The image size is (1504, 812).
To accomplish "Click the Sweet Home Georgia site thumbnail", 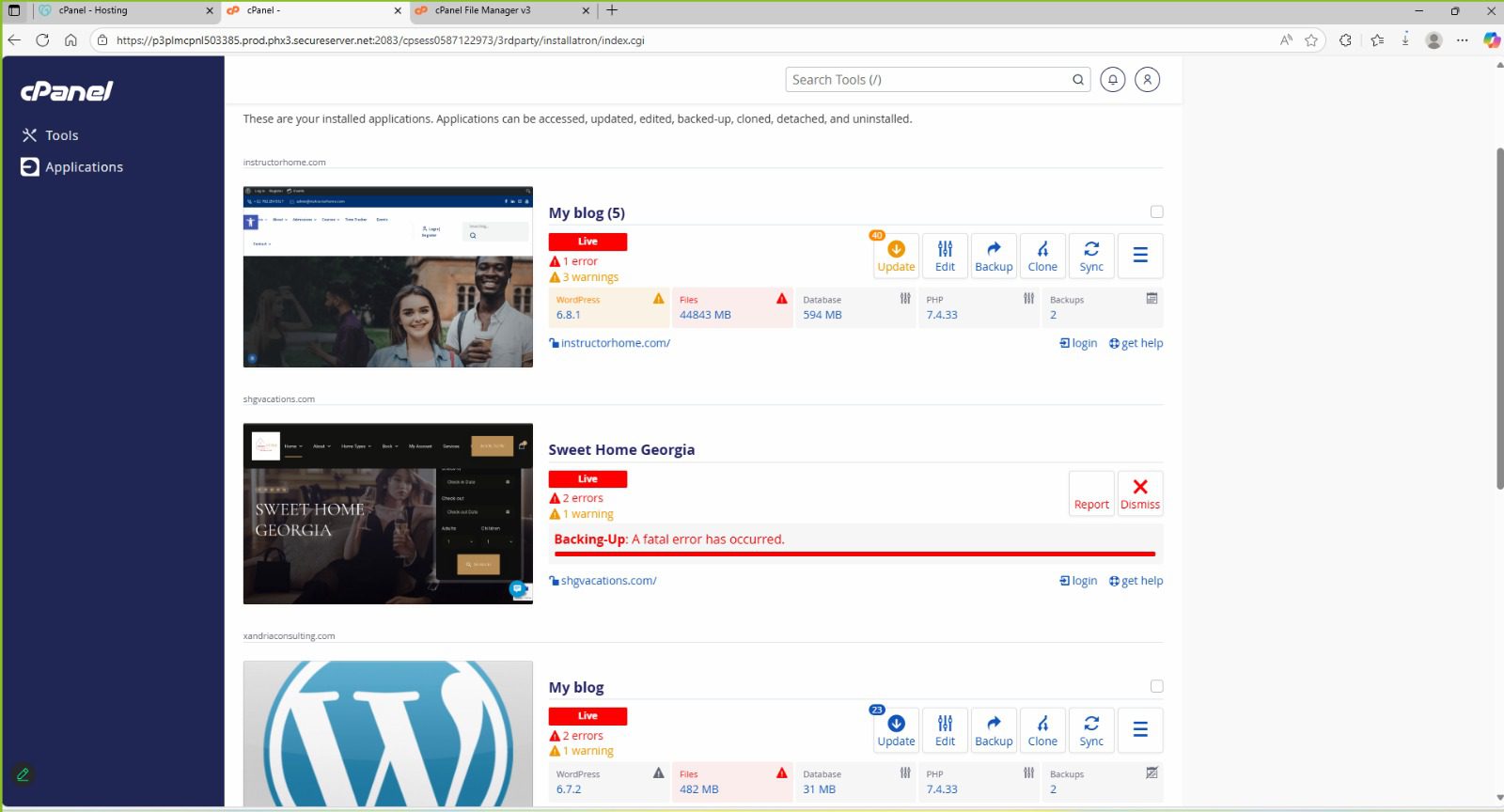I will (387, 514).
